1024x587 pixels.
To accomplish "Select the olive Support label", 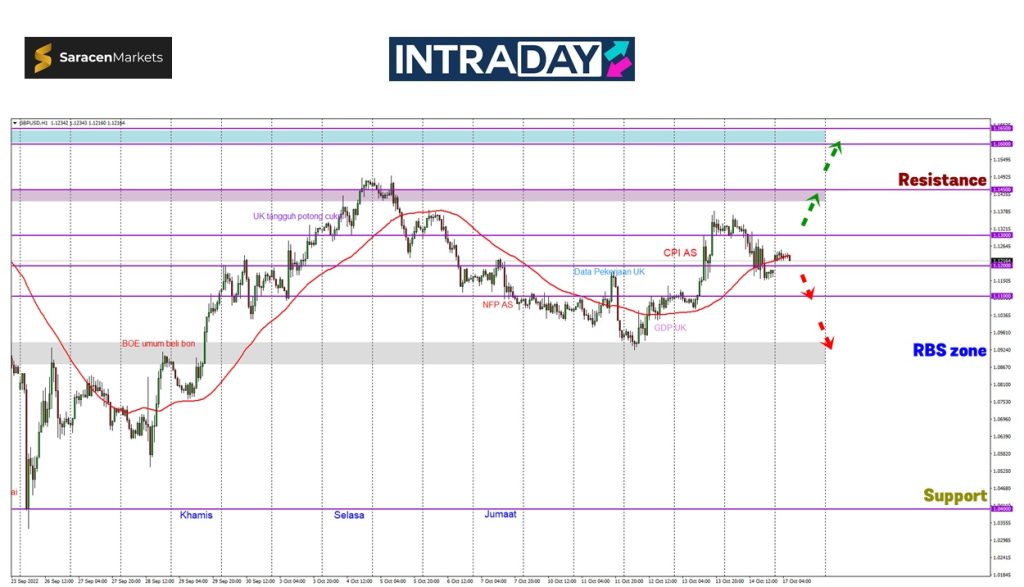I will 954,496.
